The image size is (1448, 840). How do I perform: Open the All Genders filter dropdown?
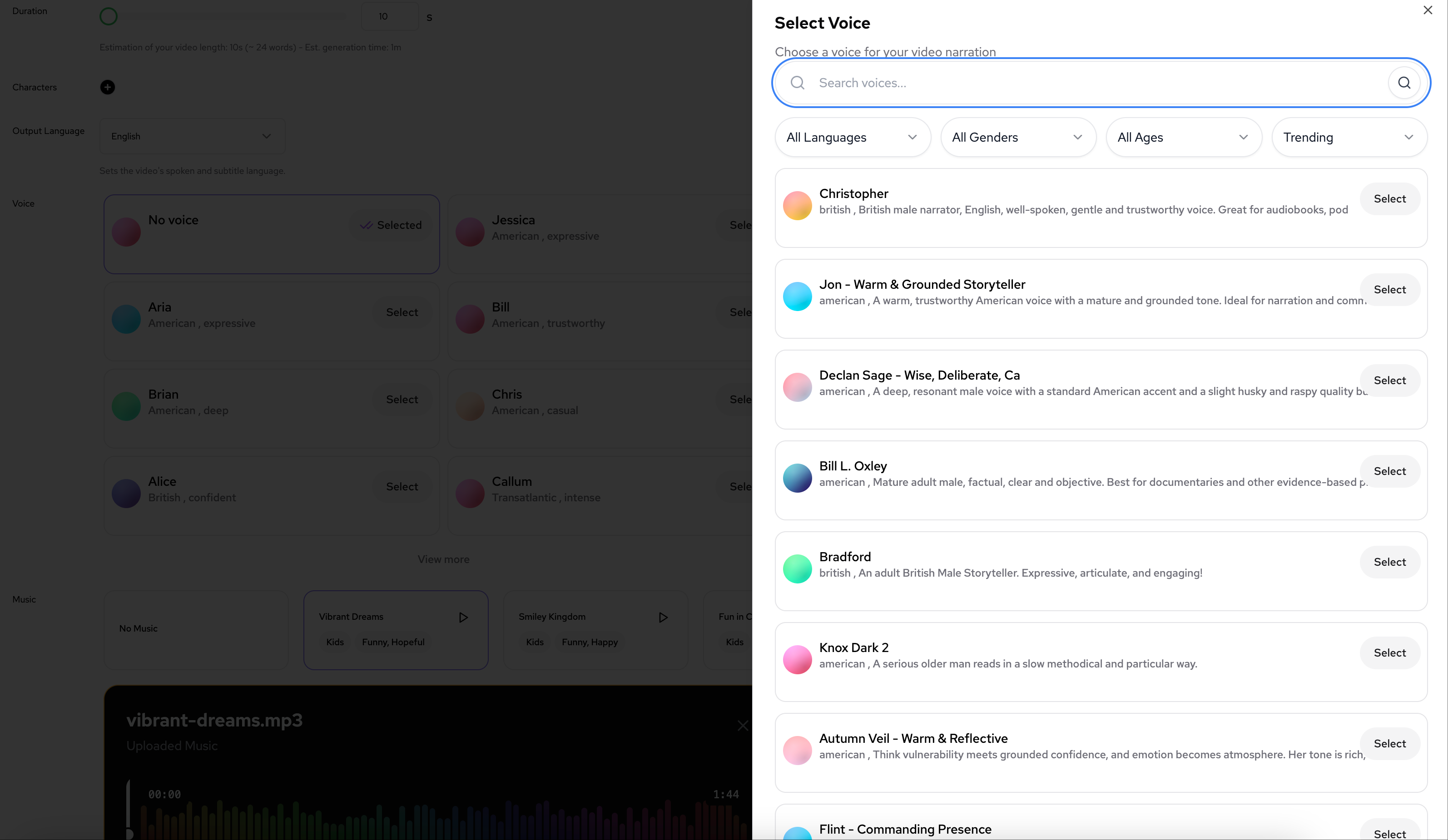coord(1017,137)
